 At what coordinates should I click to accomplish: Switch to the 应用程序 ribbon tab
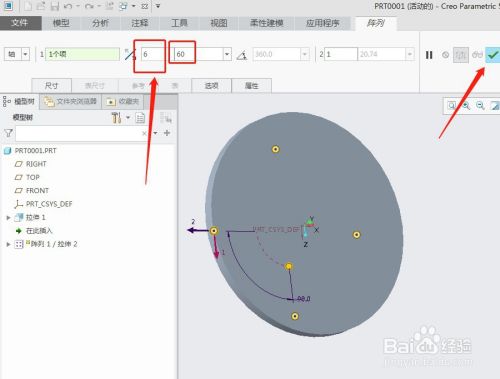click(x=323, y=23)
